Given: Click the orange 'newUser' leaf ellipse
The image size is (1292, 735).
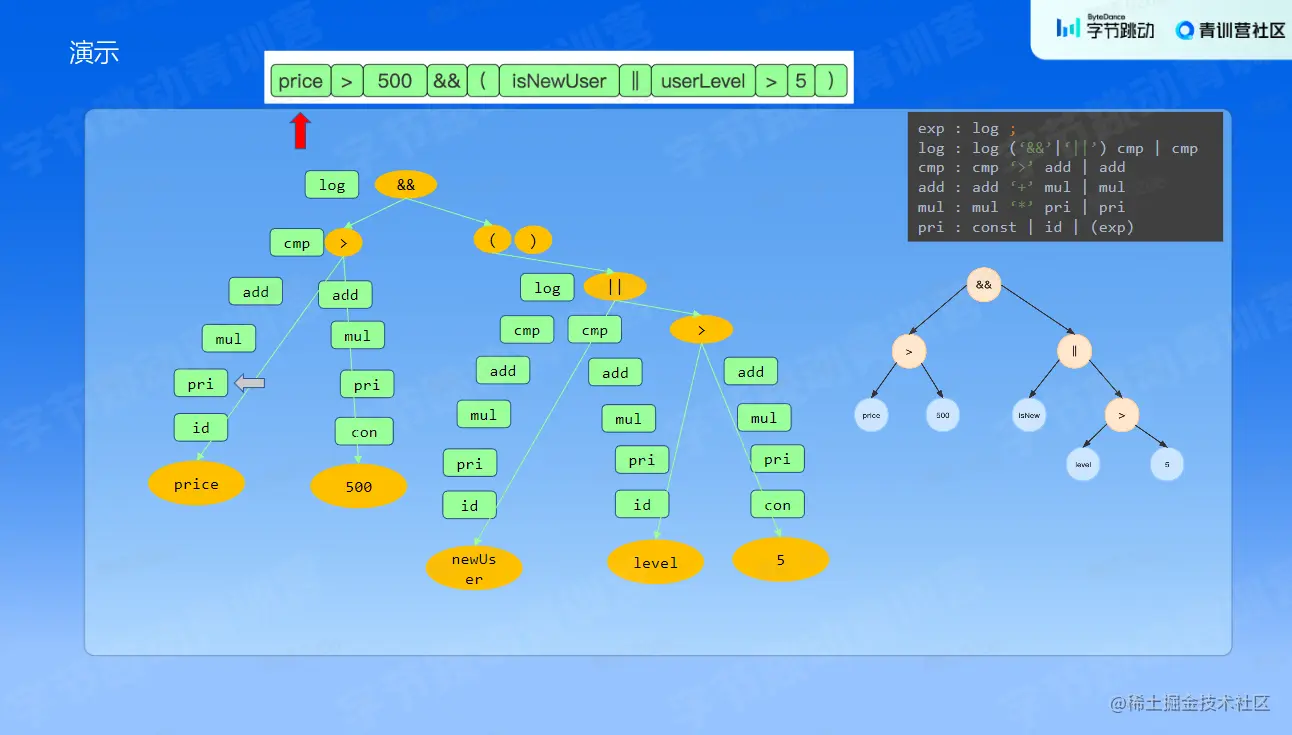Looking at the screenshot, I should [x=474, y=568].
